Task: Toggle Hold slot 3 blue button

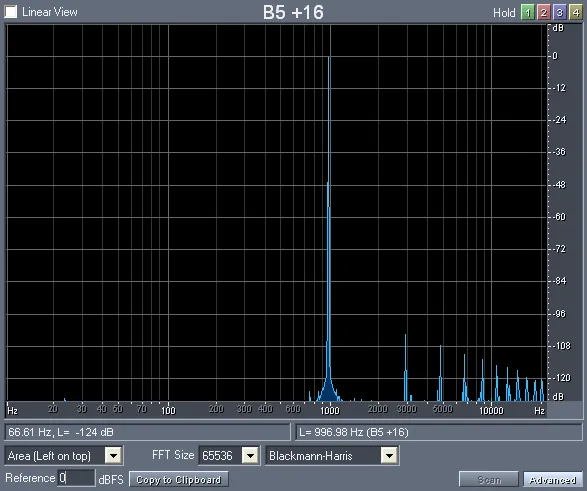Action: tap(559, 13)
